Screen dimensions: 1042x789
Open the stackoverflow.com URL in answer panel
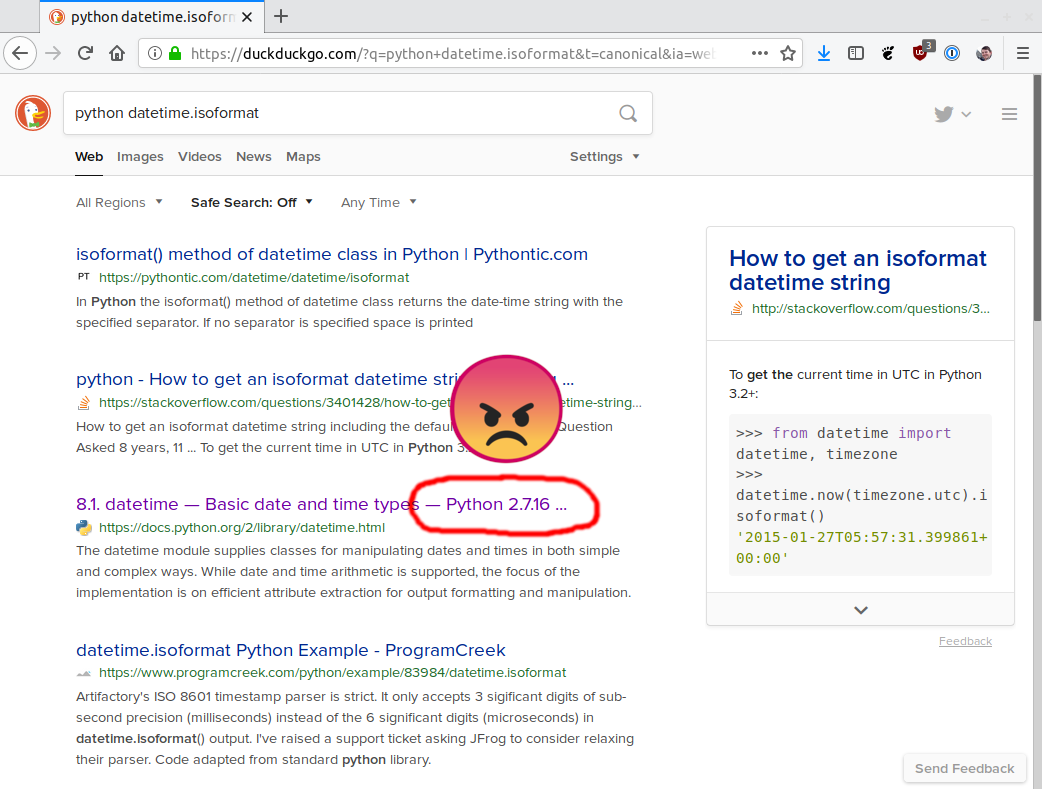pyautogui.click(x=871, y=308)
